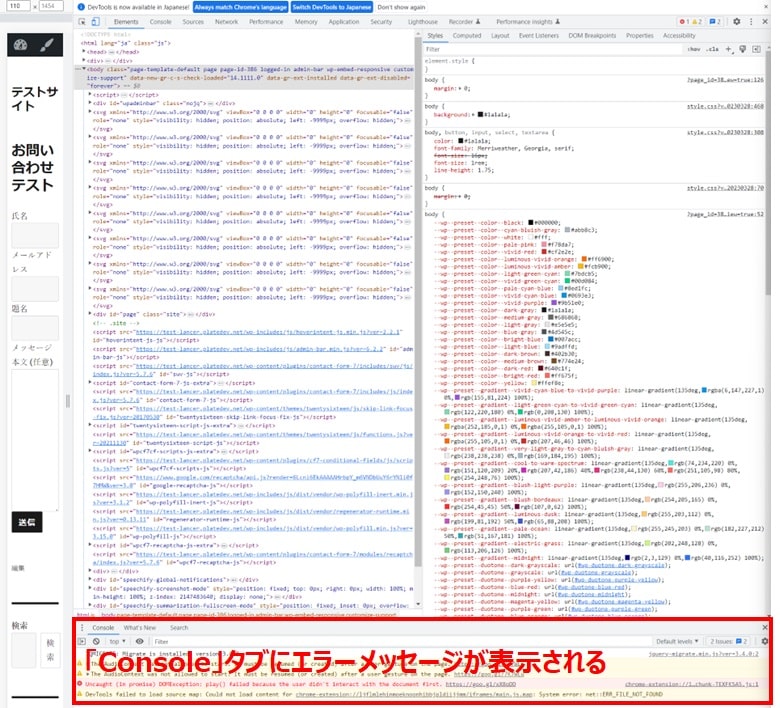Open the Search drawer tab
780x708 pixels.
[x=179, y=628]
